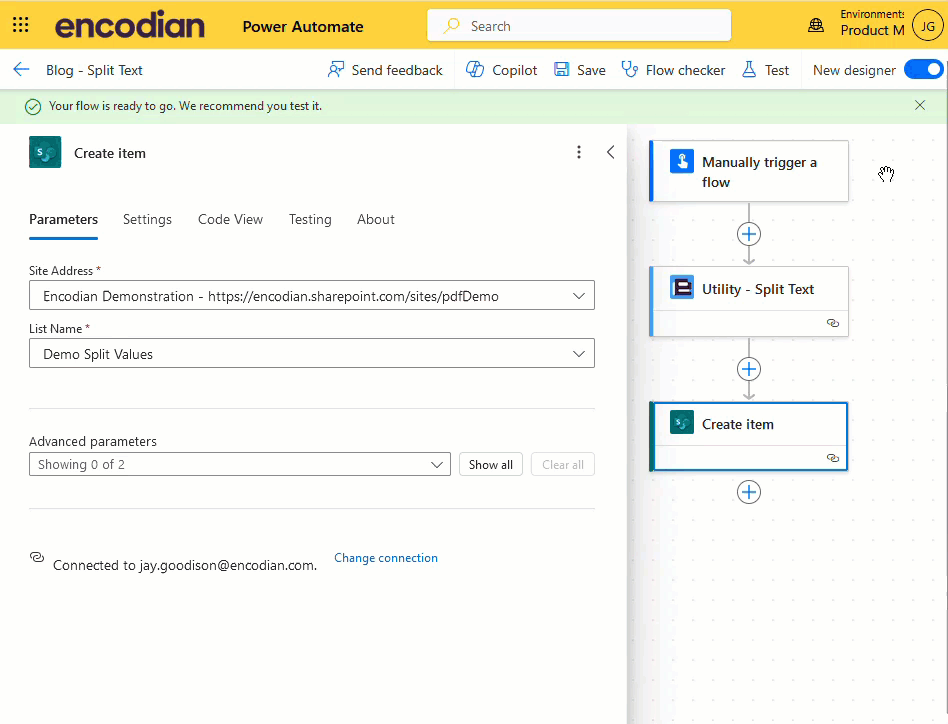Click the Test label in toolbar
The height and width of the screenshot is (724, 948).
tap(777, 70)
